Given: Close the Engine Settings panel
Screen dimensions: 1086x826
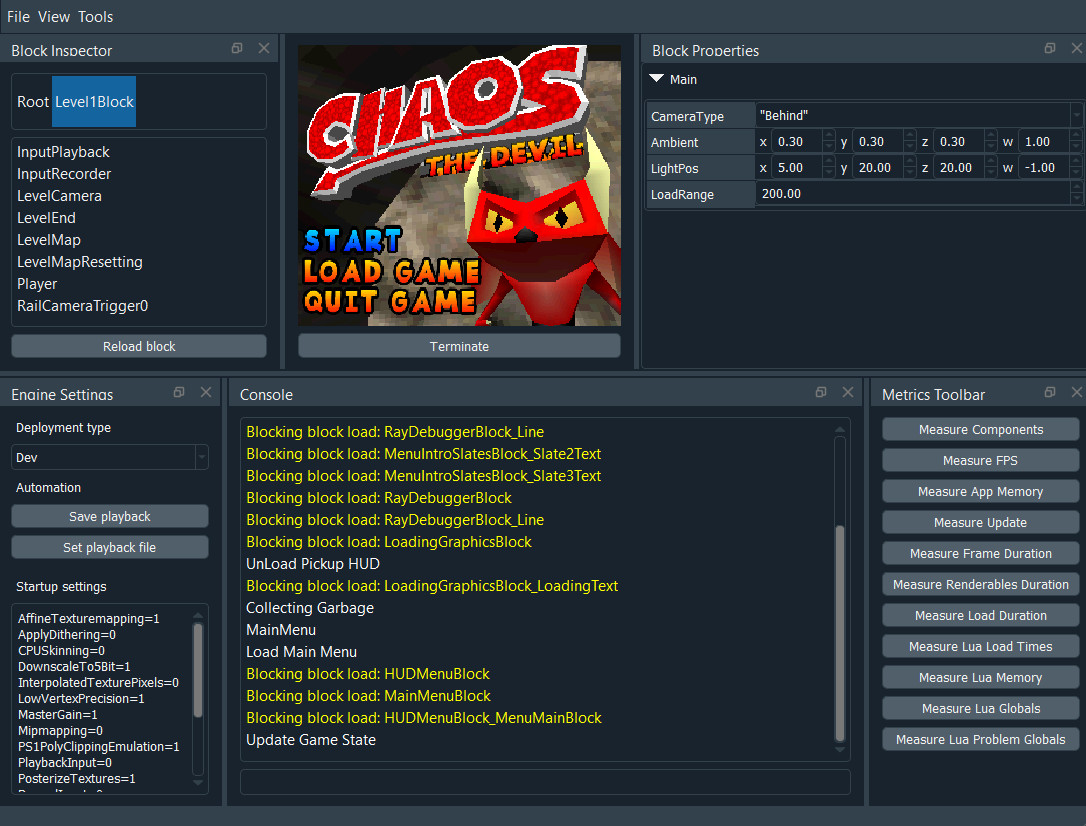Looking at the screenshot, I should (206, 393).
